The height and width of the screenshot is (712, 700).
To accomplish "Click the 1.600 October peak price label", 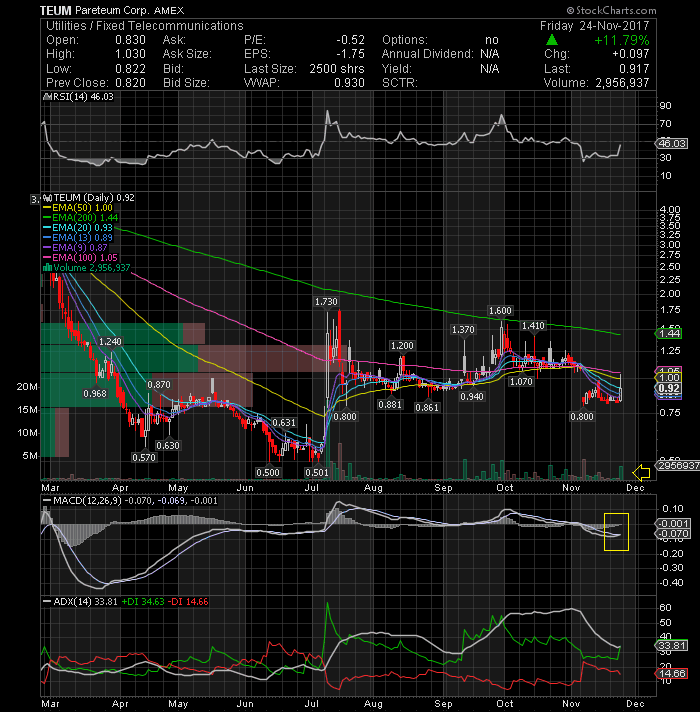I will 500,311.
